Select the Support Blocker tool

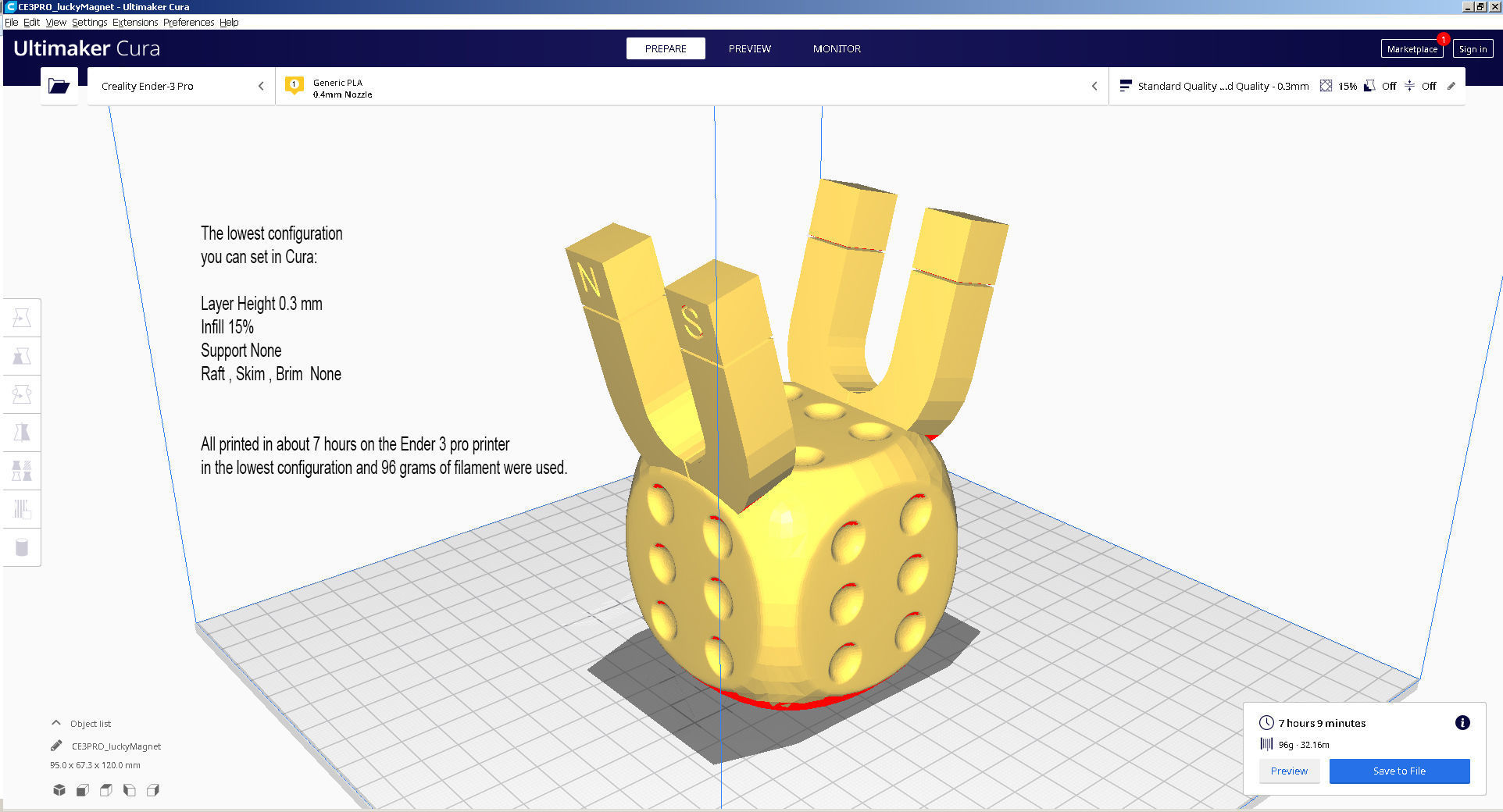22,509
